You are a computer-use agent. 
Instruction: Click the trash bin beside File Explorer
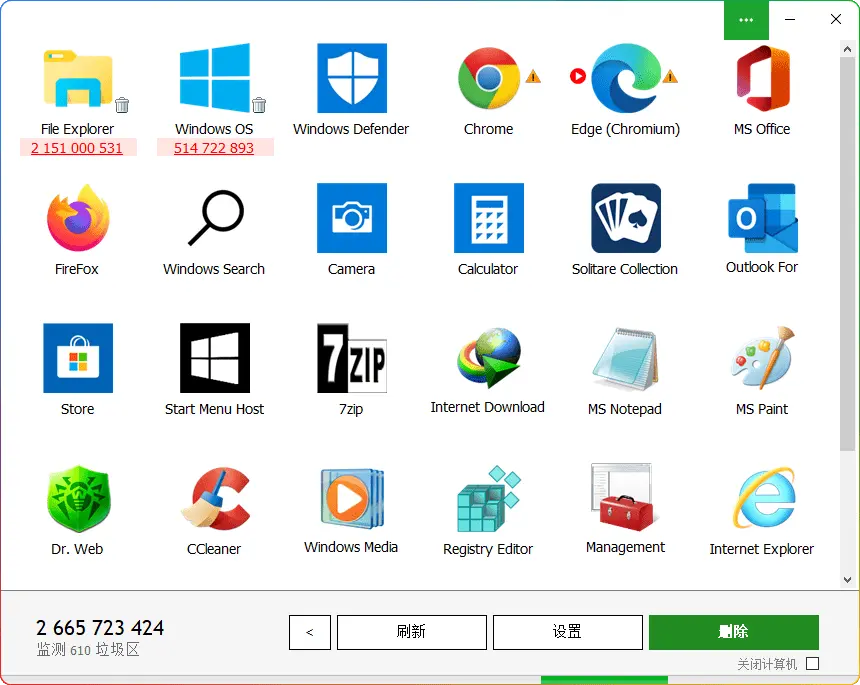tap(122, 105)
